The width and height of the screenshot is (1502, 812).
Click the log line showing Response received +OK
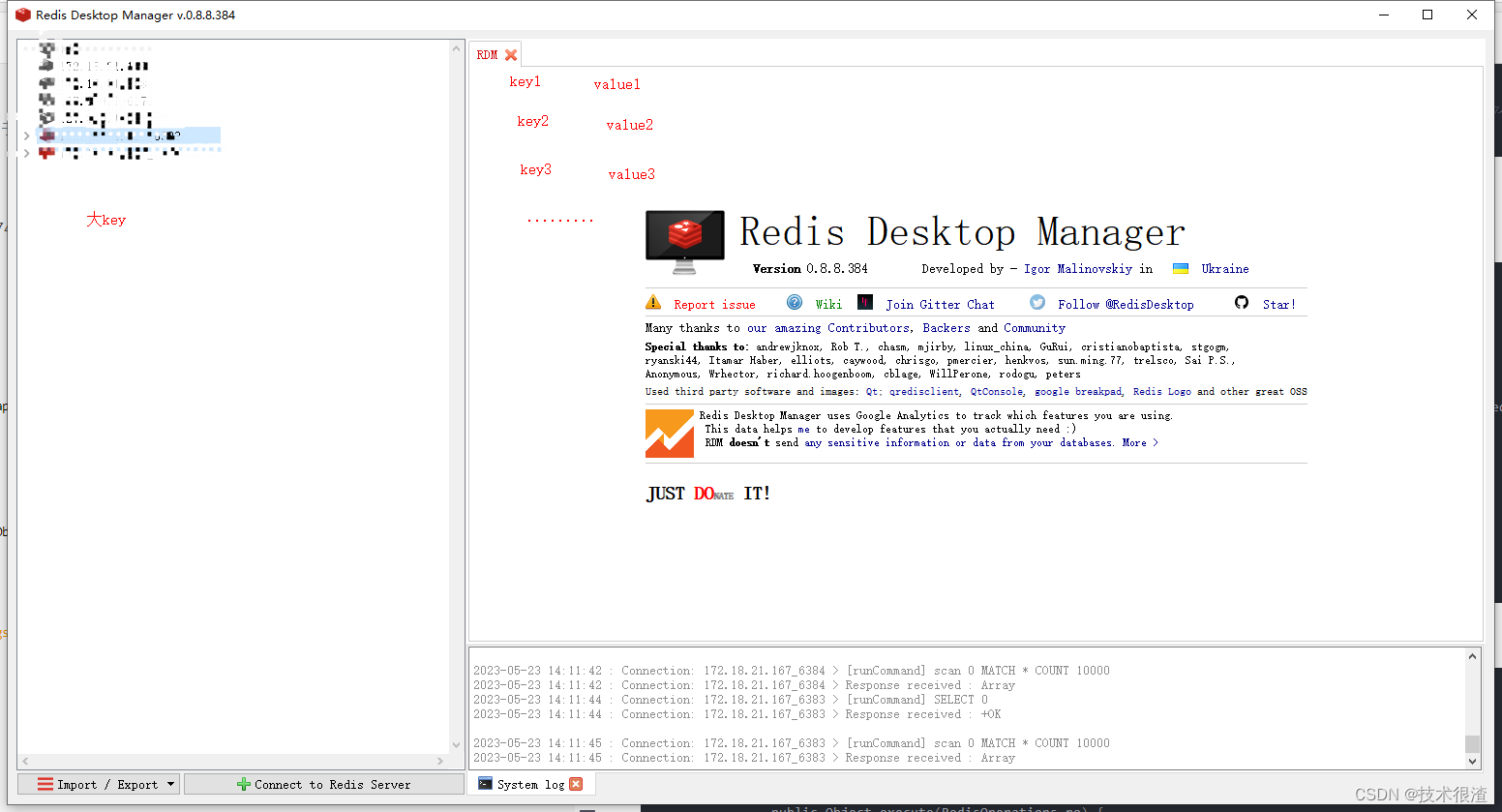pyautogui.click(x=737, y=714)
